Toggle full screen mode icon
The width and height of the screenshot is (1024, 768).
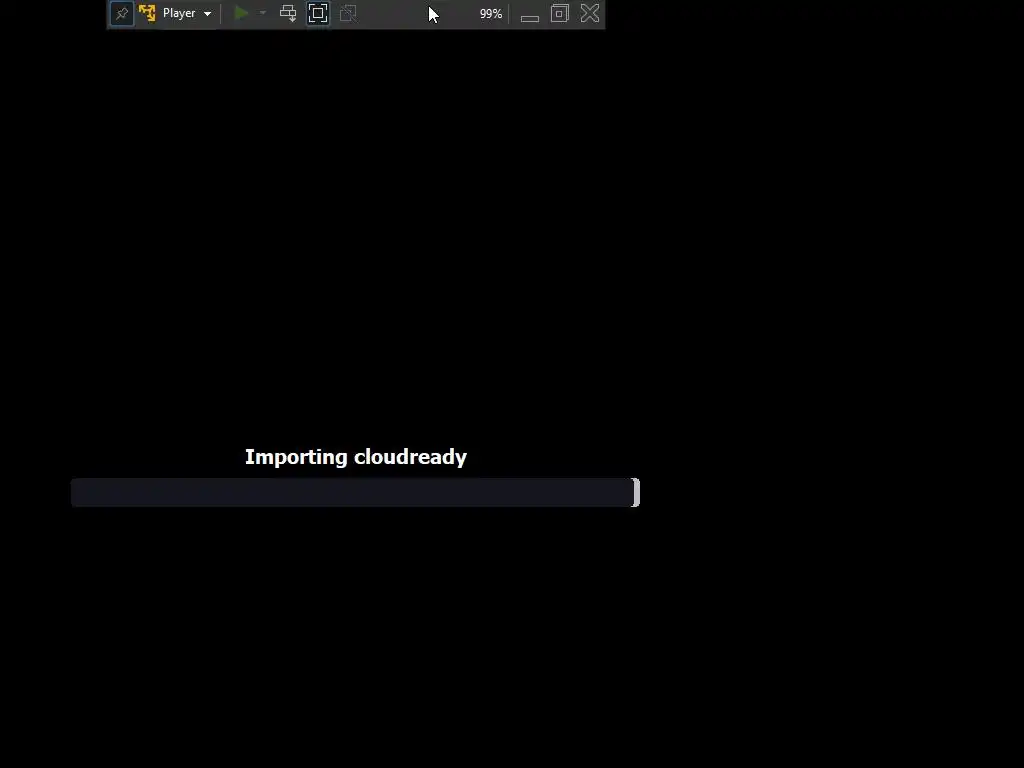[x=318, y=13]
